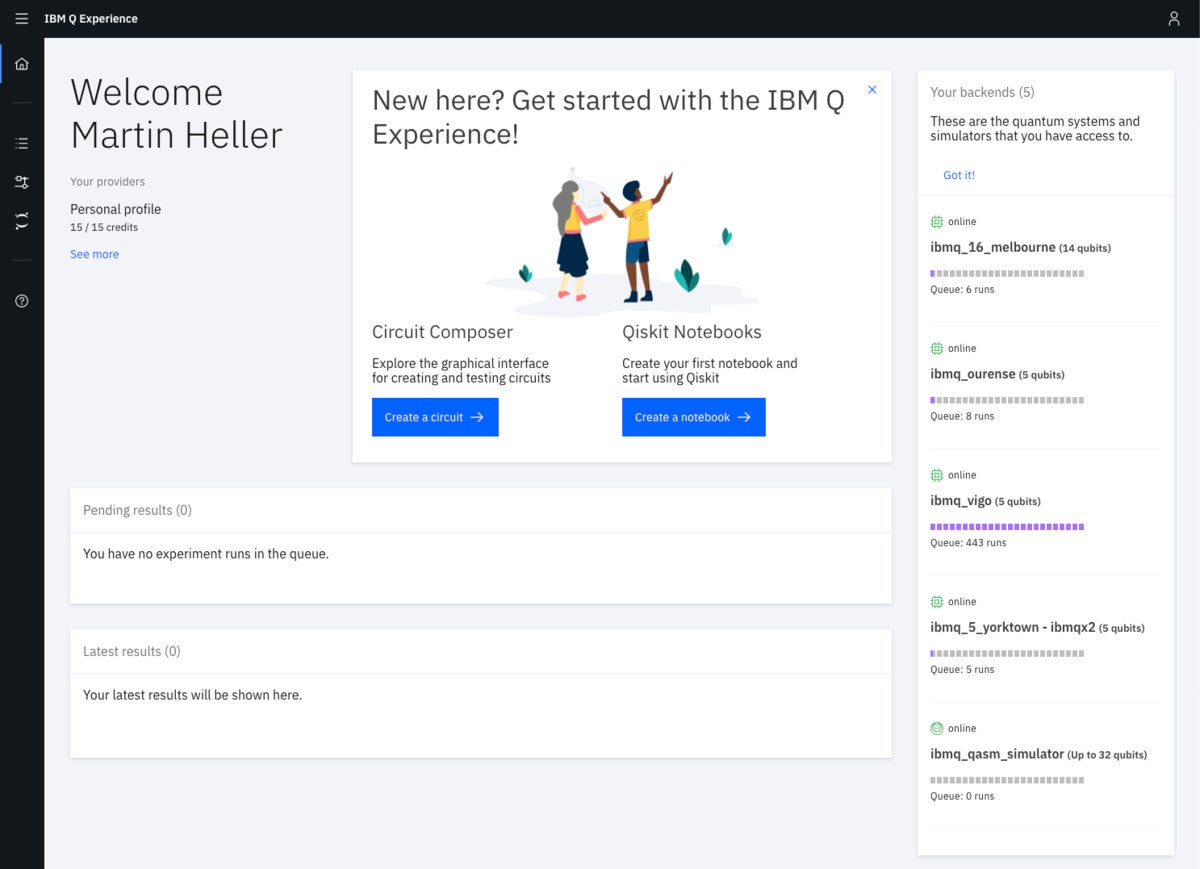The width and height of the screenshot is (1200, 869).
Task: Click the ibmq_16_melbourne chip status icon
Action: (937, 222)
